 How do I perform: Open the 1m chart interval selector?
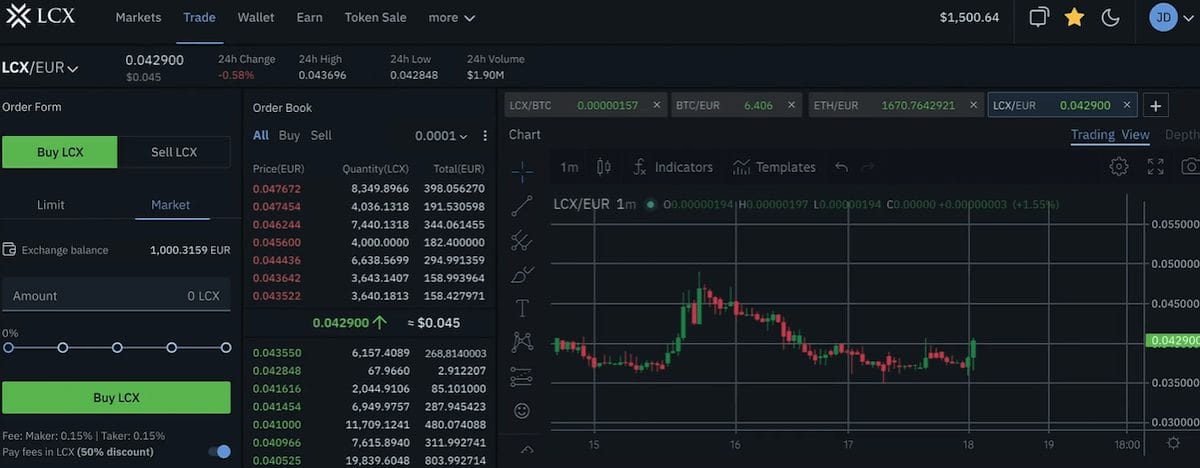point(569,167)
